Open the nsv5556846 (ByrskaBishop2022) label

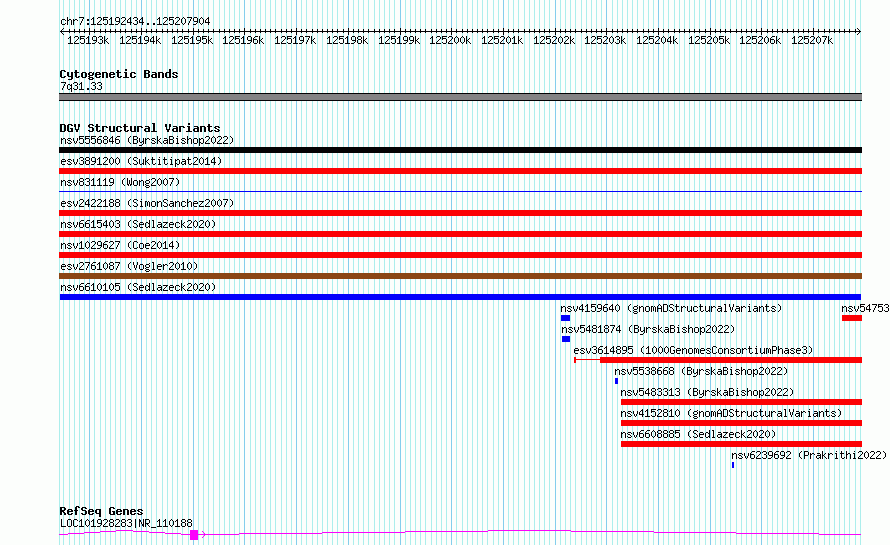(x=147, y=140)
